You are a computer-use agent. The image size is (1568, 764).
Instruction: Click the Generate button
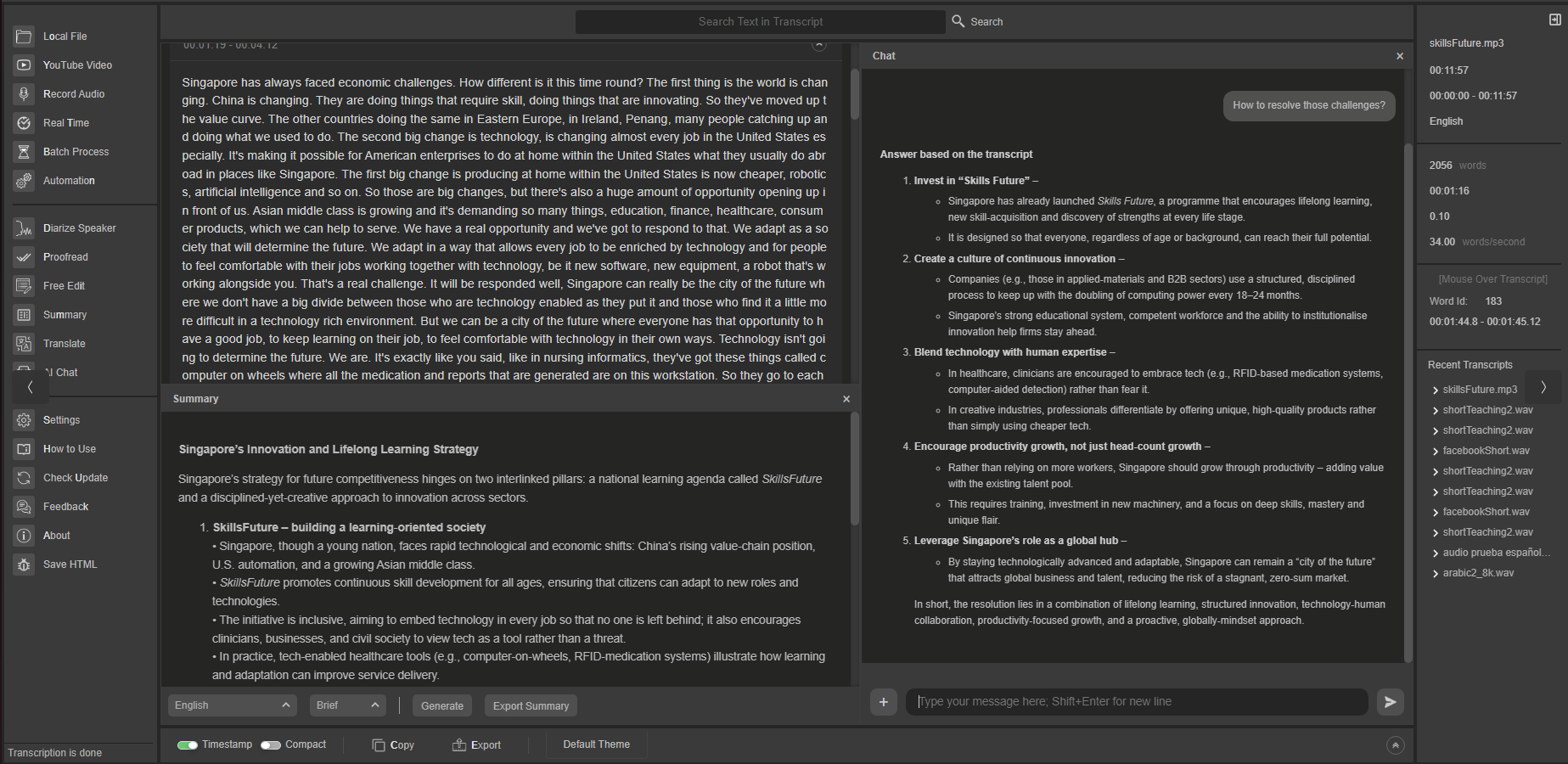(442, 706)
